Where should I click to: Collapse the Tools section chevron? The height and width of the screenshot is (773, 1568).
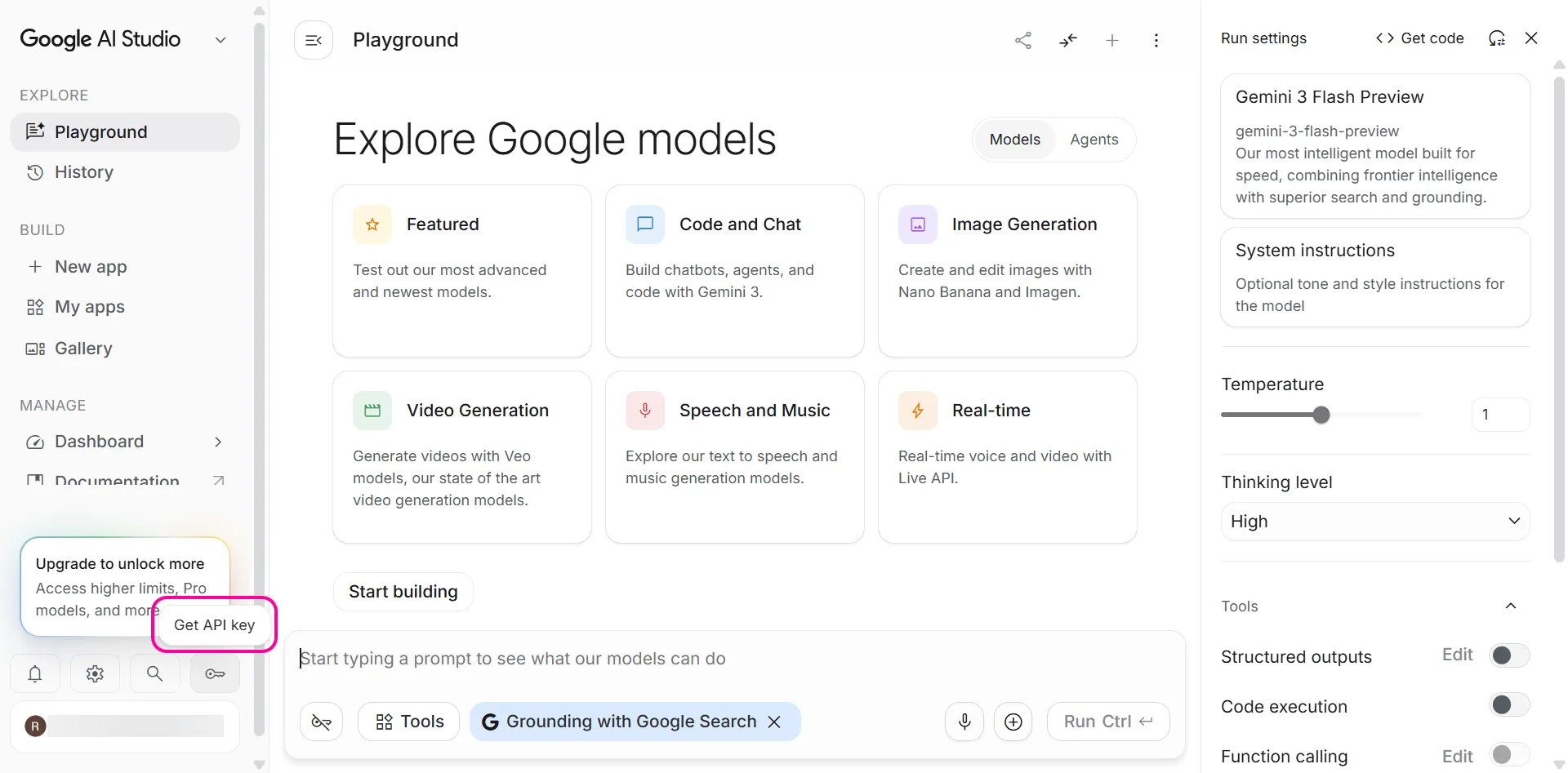[1511, 606]
